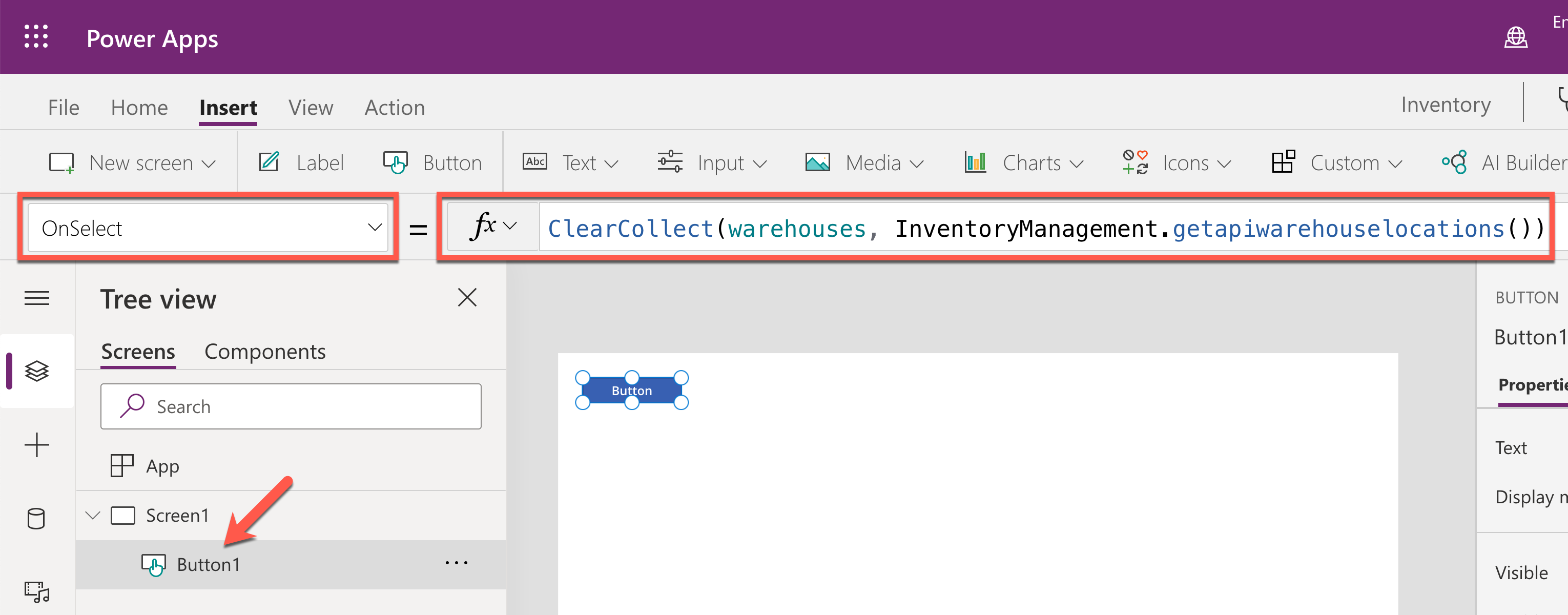Expand the New screen dropdown arrow
Screen dimensions: 1568x615
tap(209, 164)
